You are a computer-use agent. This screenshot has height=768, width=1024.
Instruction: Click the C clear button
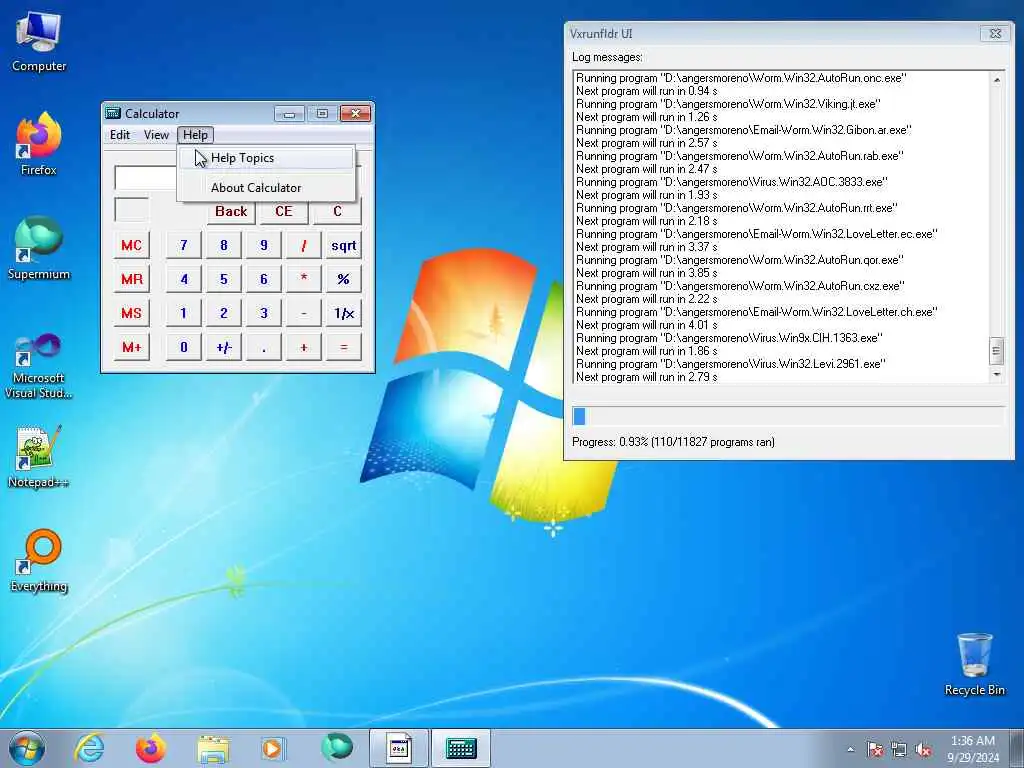click(337, 211)
